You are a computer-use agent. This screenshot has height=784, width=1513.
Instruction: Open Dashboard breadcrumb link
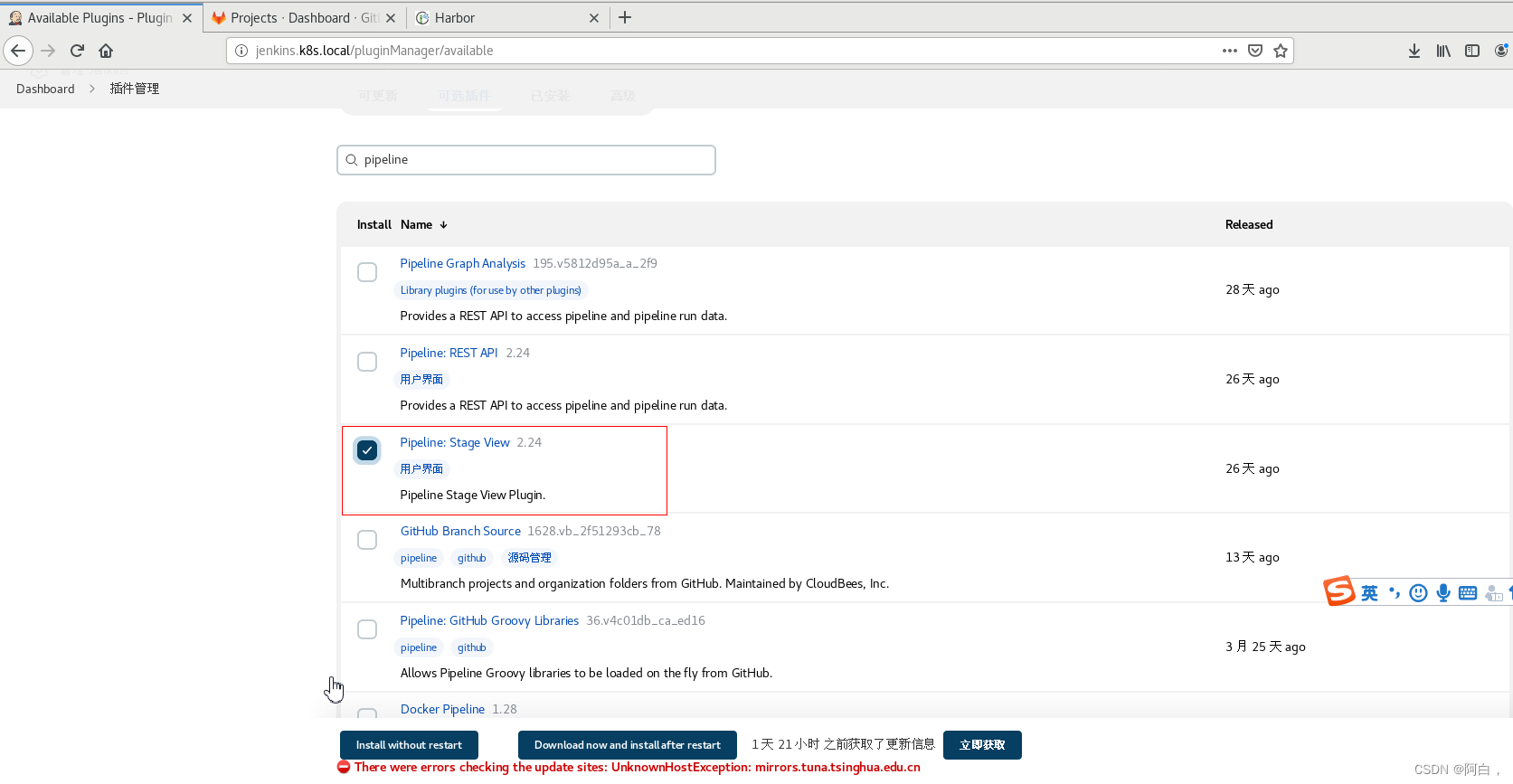pyautogui.click(x=45, y=89)
